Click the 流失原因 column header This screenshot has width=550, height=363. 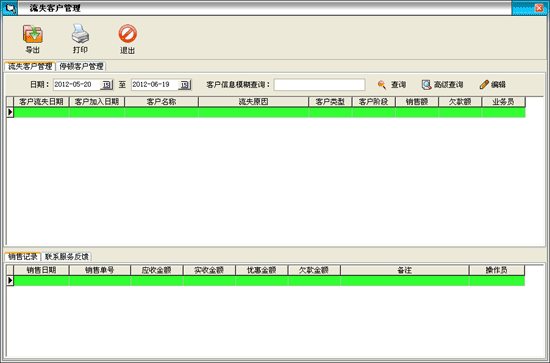click(253, 102)
